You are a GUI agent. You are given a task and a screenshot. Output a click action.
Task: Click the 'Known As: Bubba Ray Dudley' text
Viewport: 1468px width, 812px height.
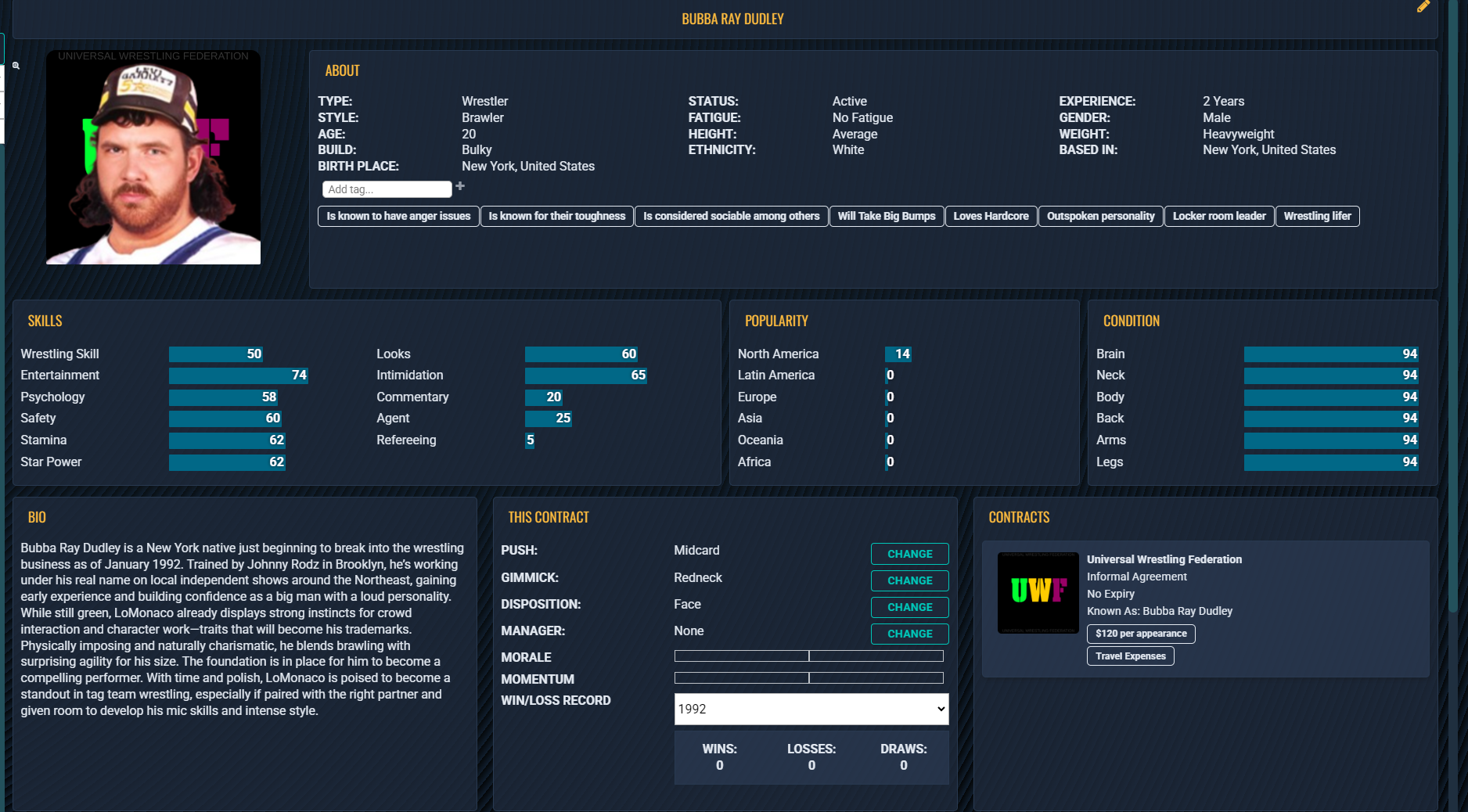(x=1159, y=611)
